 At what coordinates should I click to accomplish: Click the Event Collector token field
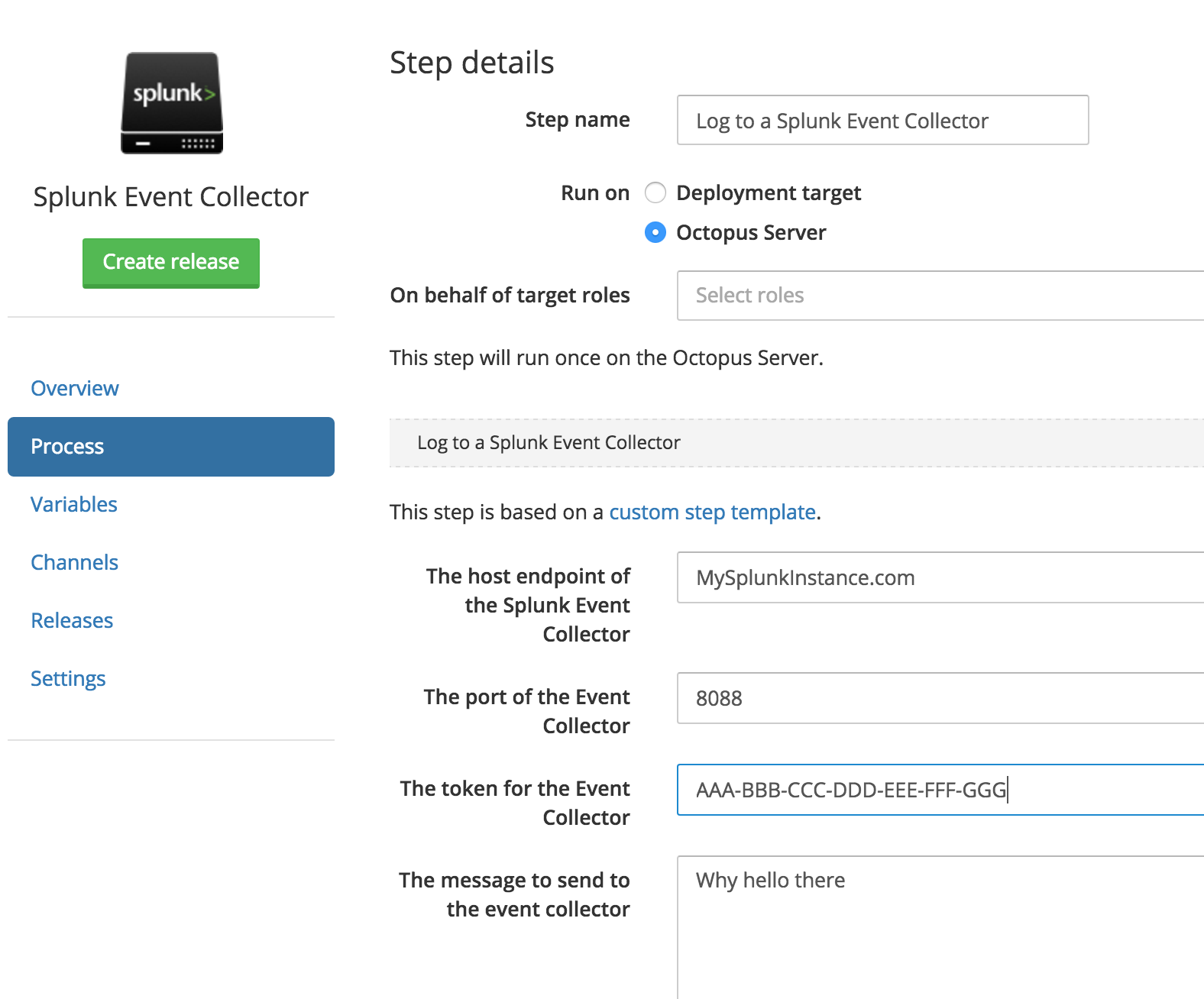(940, 790)
